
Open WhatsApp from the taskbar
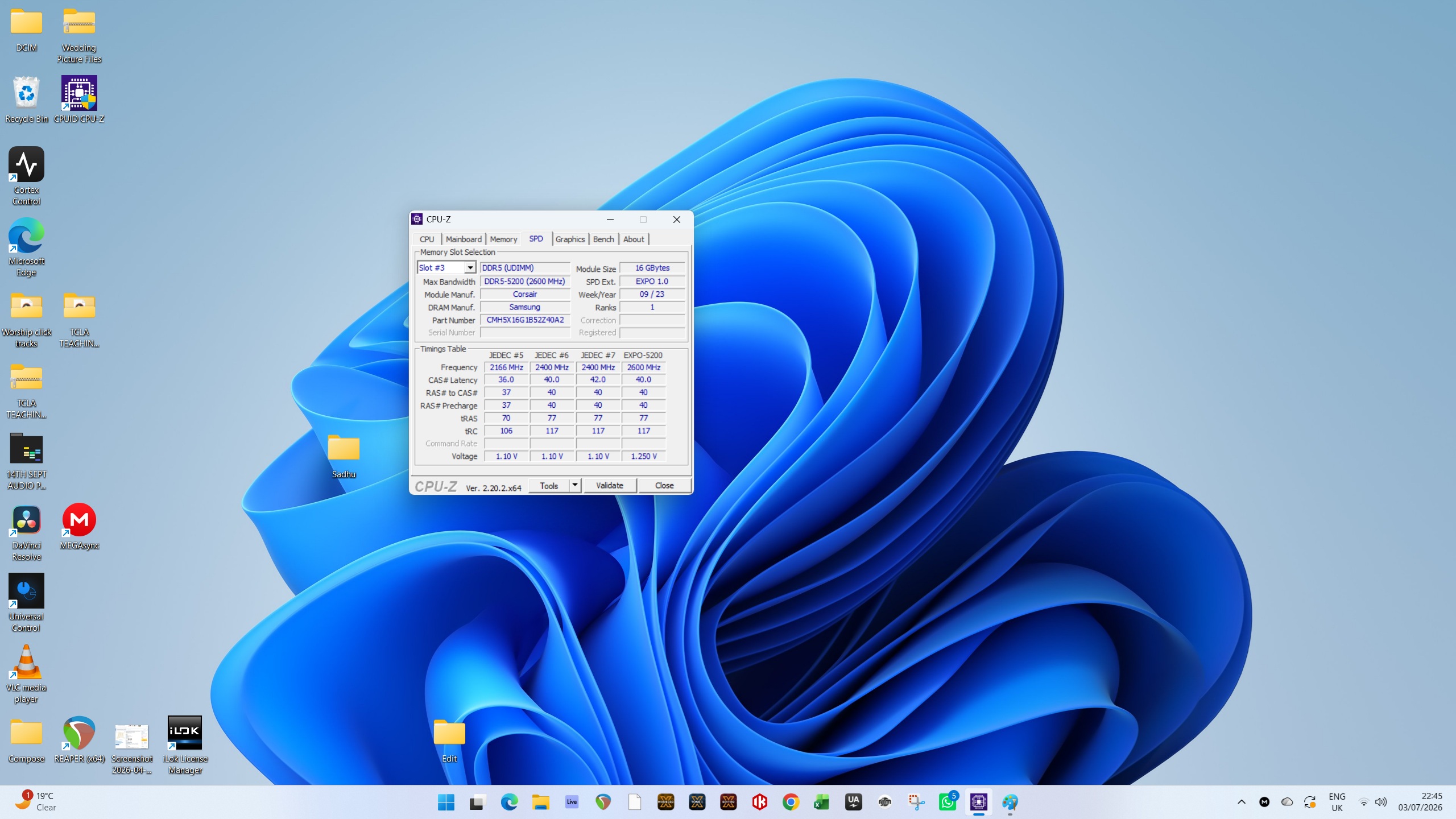[x=948, y=802]
